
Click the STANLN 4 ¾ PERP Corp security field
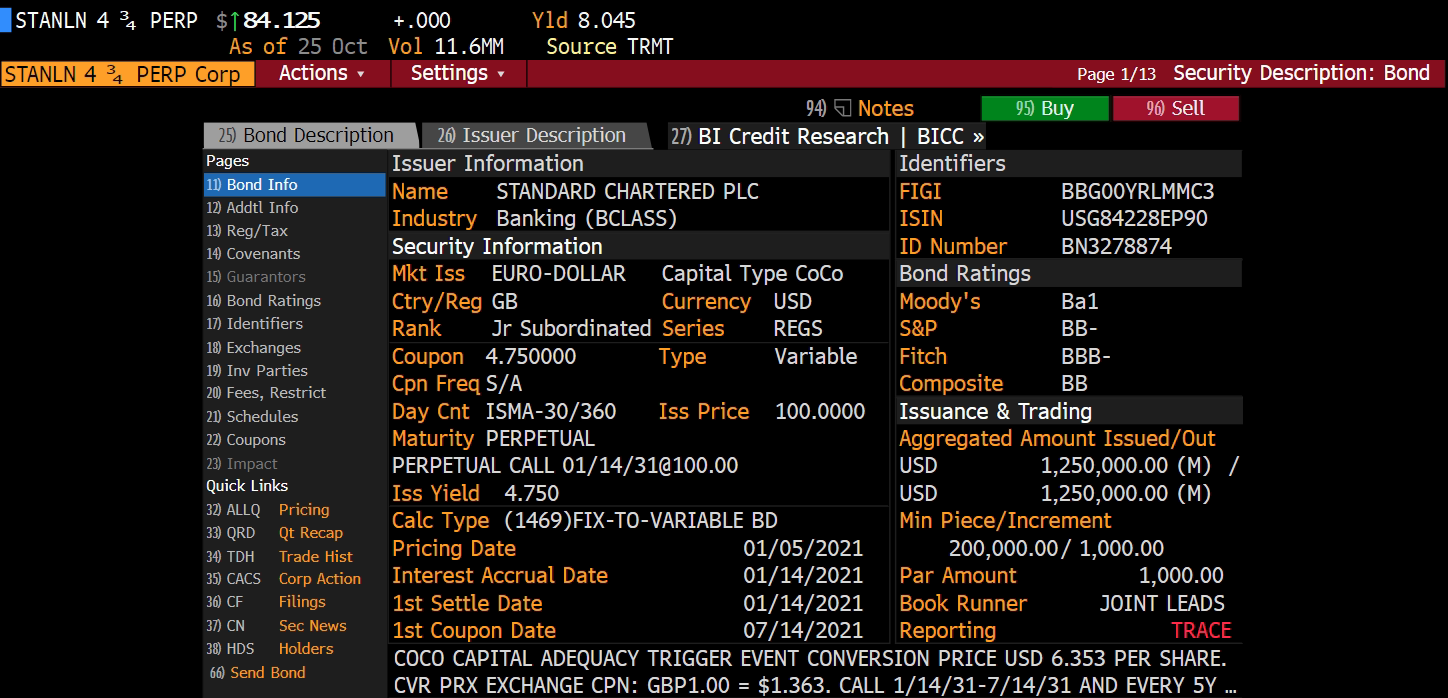coord(127,74)
